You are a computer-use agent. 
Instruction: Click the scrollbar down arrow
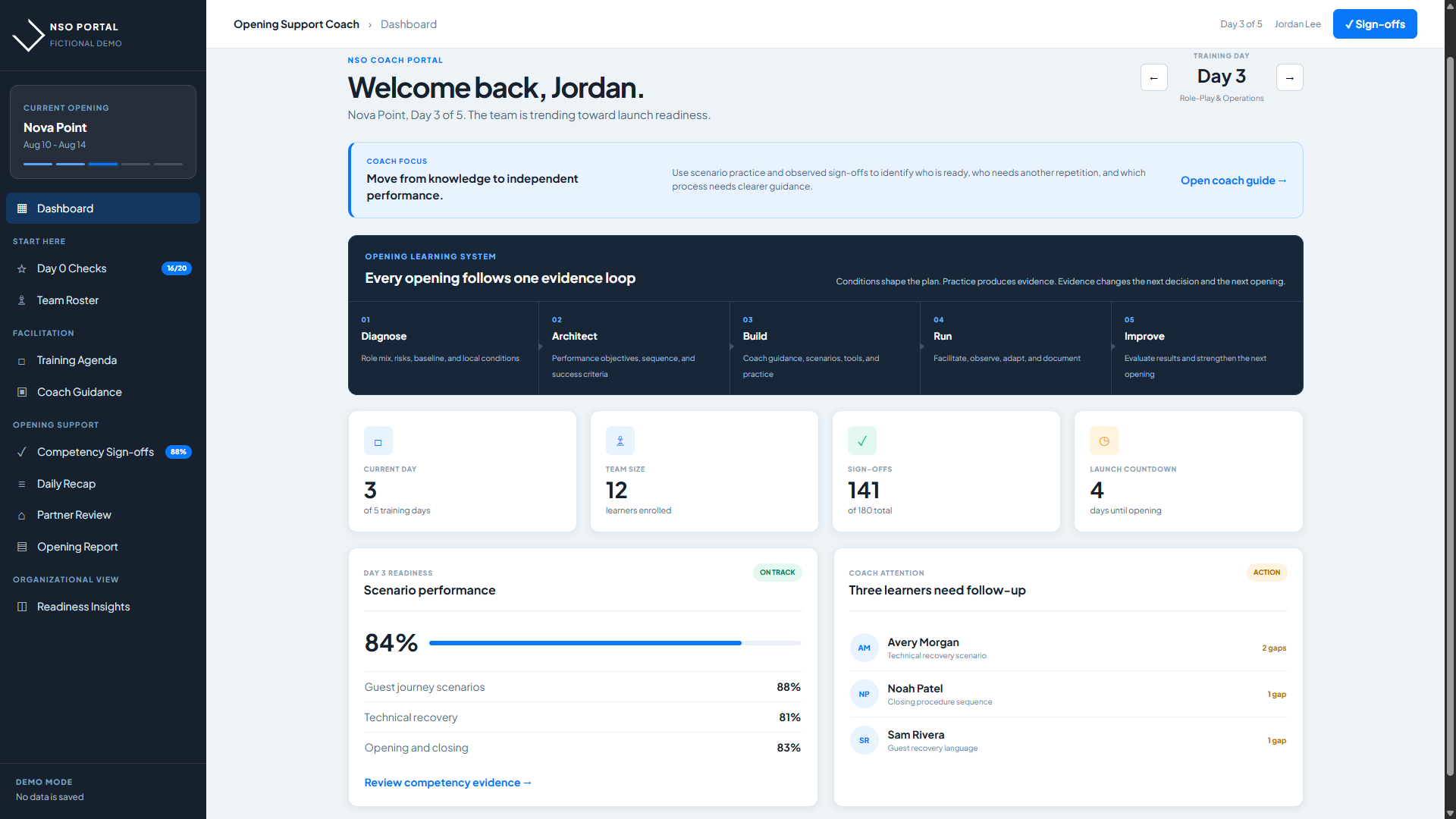click(x=1450, y=813)
